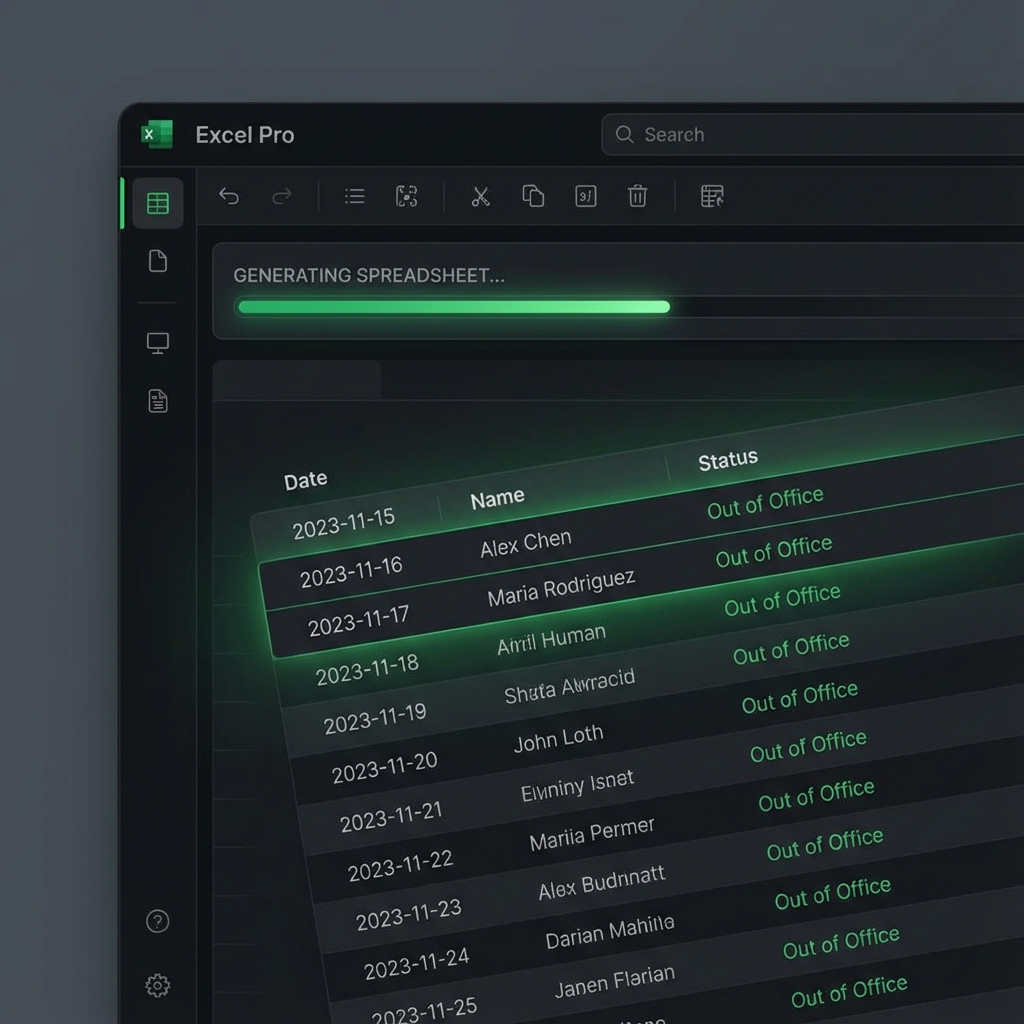Click the Cut scissors icon in the toolbar

[x=479, y=196]
